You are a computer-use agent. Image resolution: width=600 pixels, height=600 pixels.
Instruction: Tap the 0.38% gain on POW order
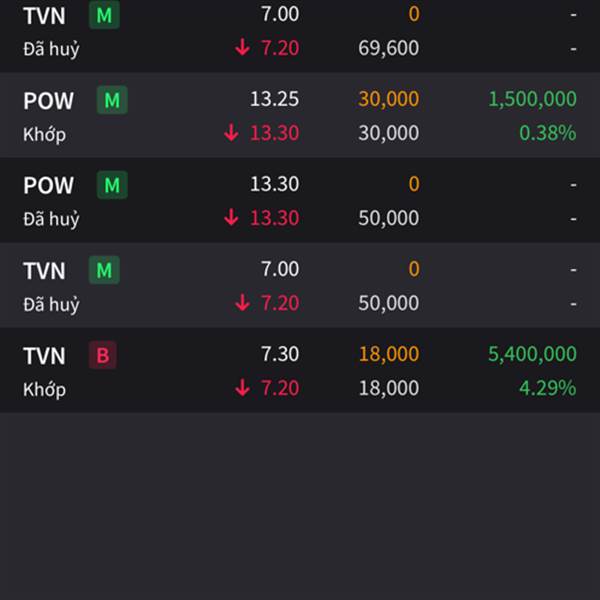point(548,133)
